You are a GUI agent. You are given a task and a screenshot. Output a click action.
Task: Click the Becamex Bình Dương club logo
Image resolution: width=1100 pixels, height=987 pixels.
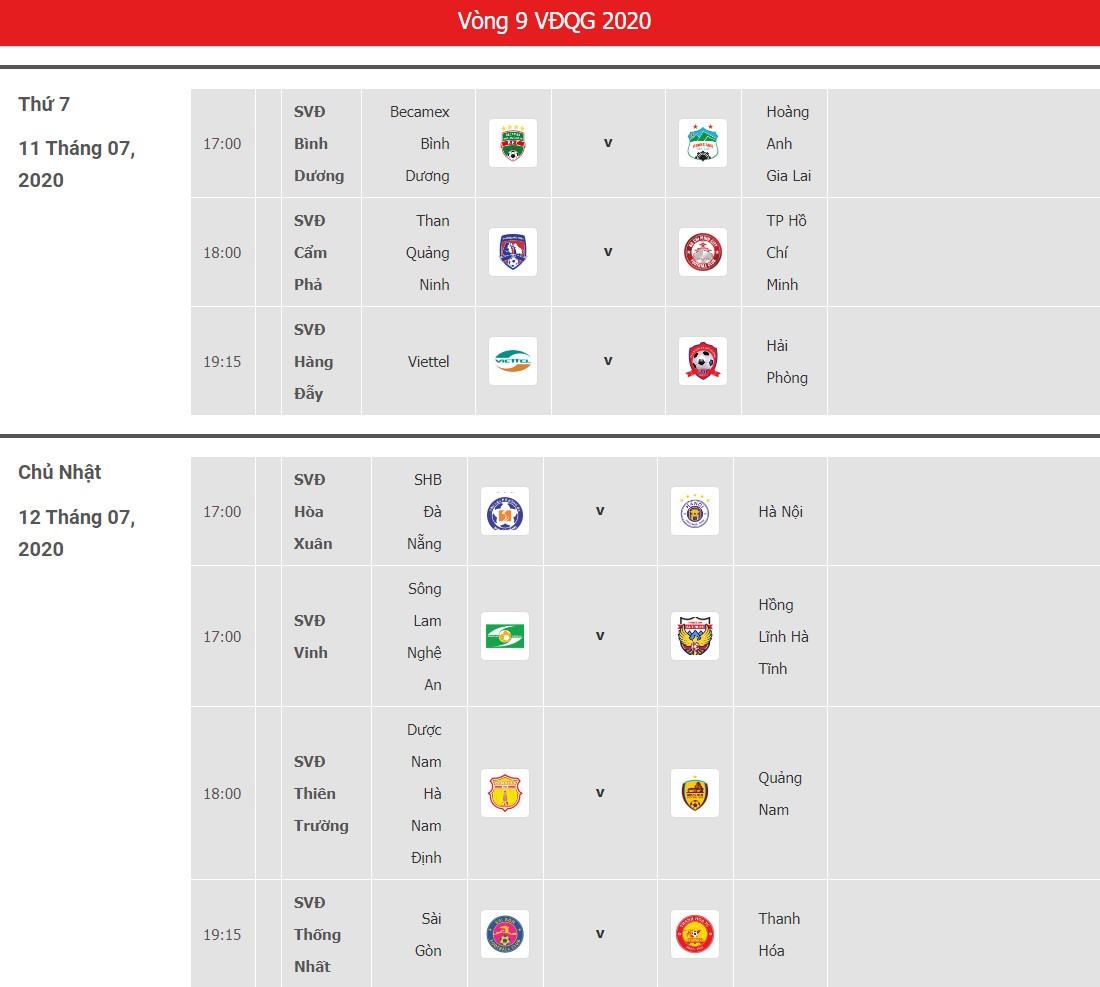pyautogui.click(x=513, y=143)
